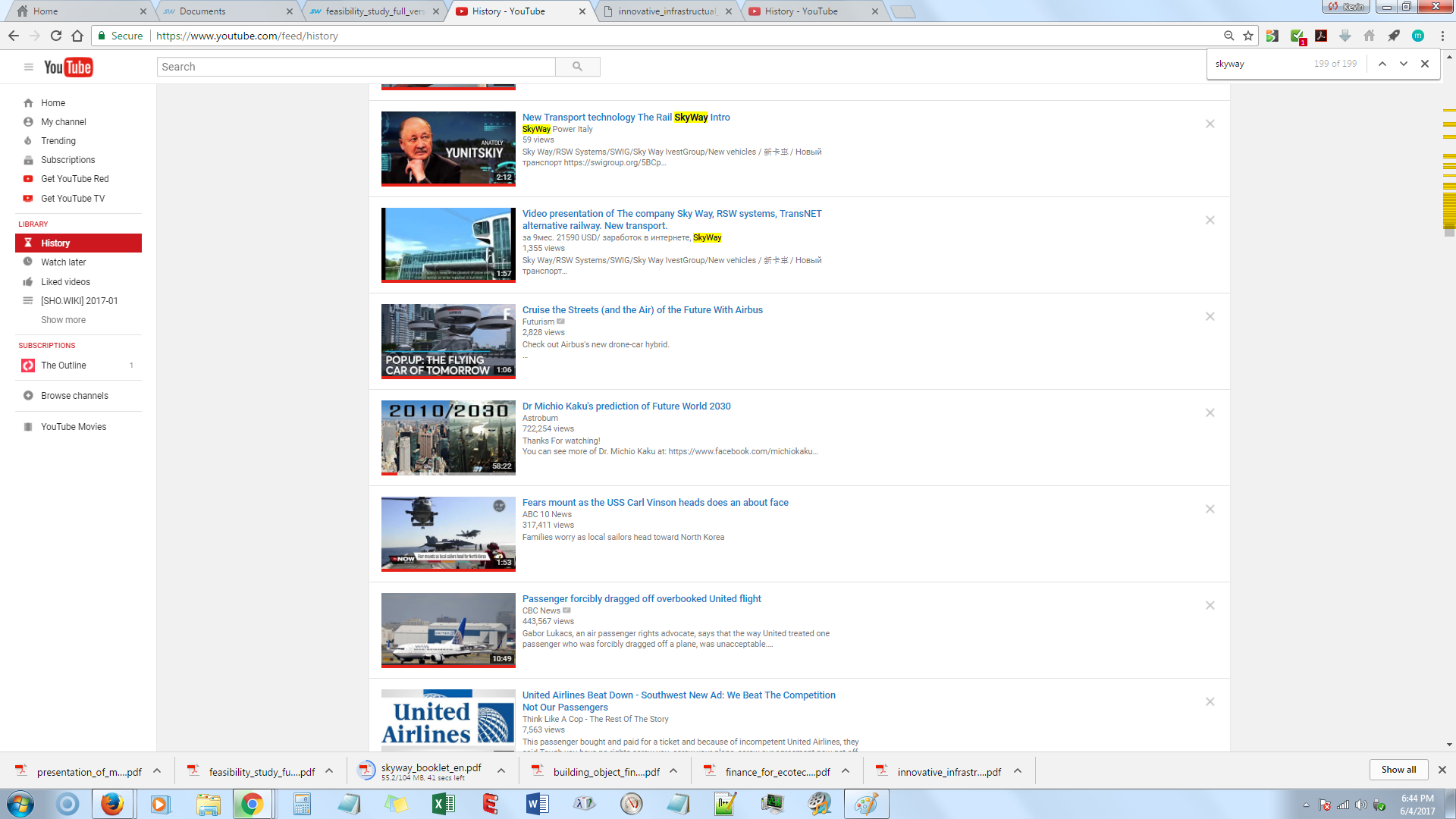Jump to next find result arrow
1456x819 pixels.
point(1404,64)
